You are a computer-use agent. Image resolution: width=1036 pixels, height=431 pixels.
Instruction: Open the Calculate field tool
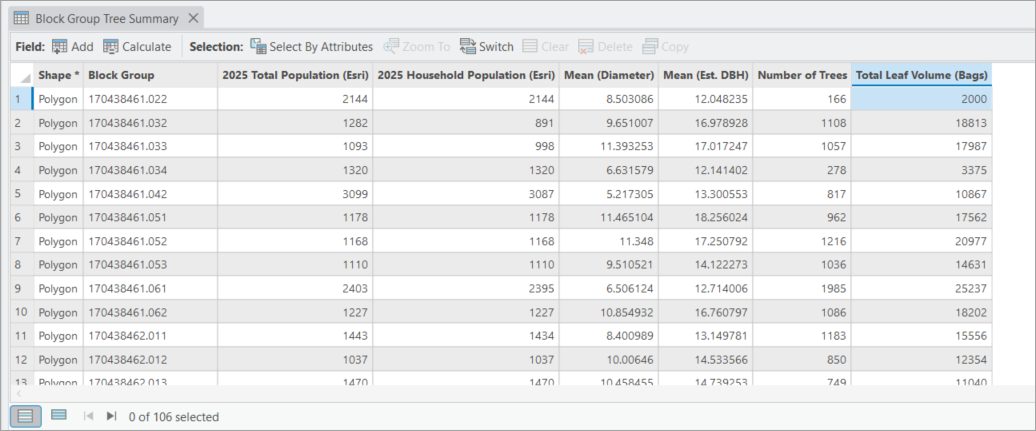pos(111,47)
